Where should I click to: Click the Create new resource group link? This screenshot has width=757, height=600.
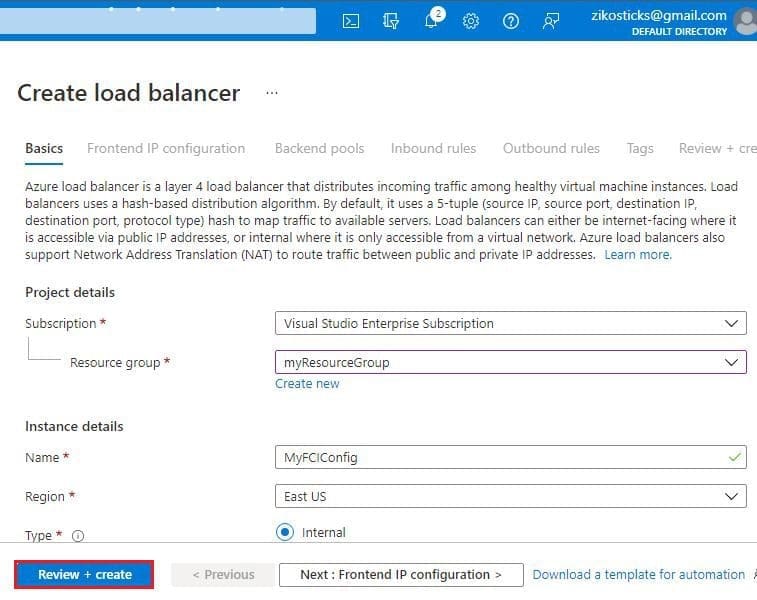(307, 384)
